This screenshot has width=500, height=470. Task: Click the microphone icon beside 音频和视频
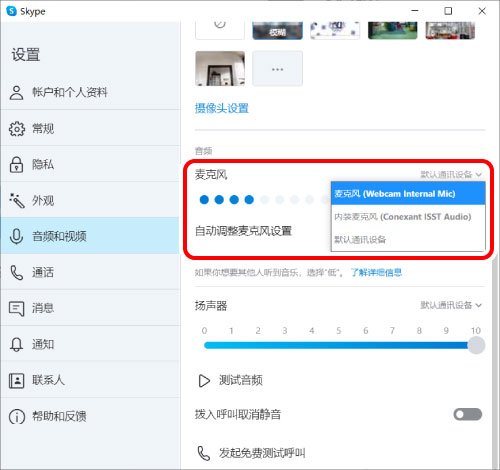click(16, 236)
